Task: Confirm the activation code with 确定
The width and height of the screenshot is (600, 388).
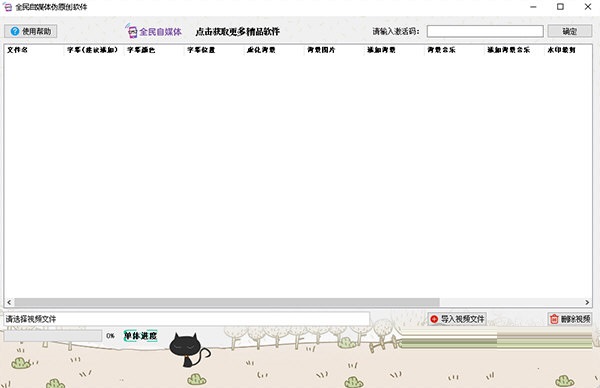Action: (569, 31)
